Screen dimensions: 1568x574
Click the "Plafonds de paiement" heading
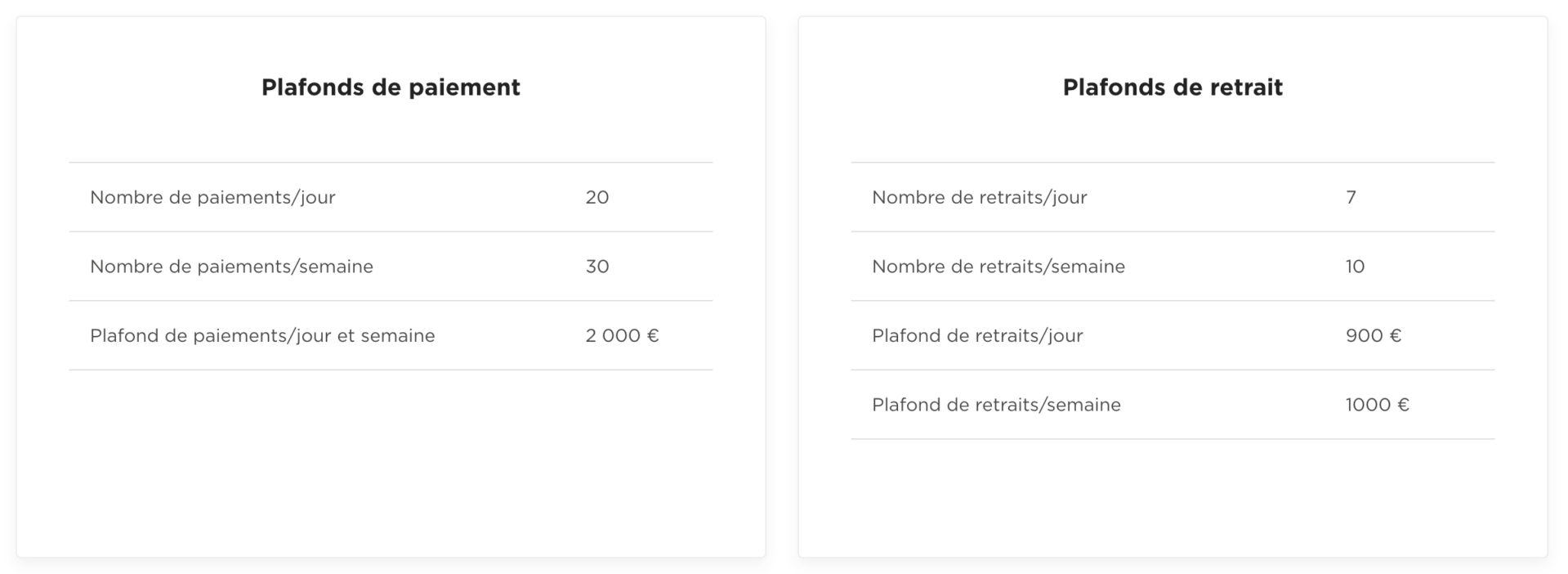pyautogui.click(x=391, y=87)
